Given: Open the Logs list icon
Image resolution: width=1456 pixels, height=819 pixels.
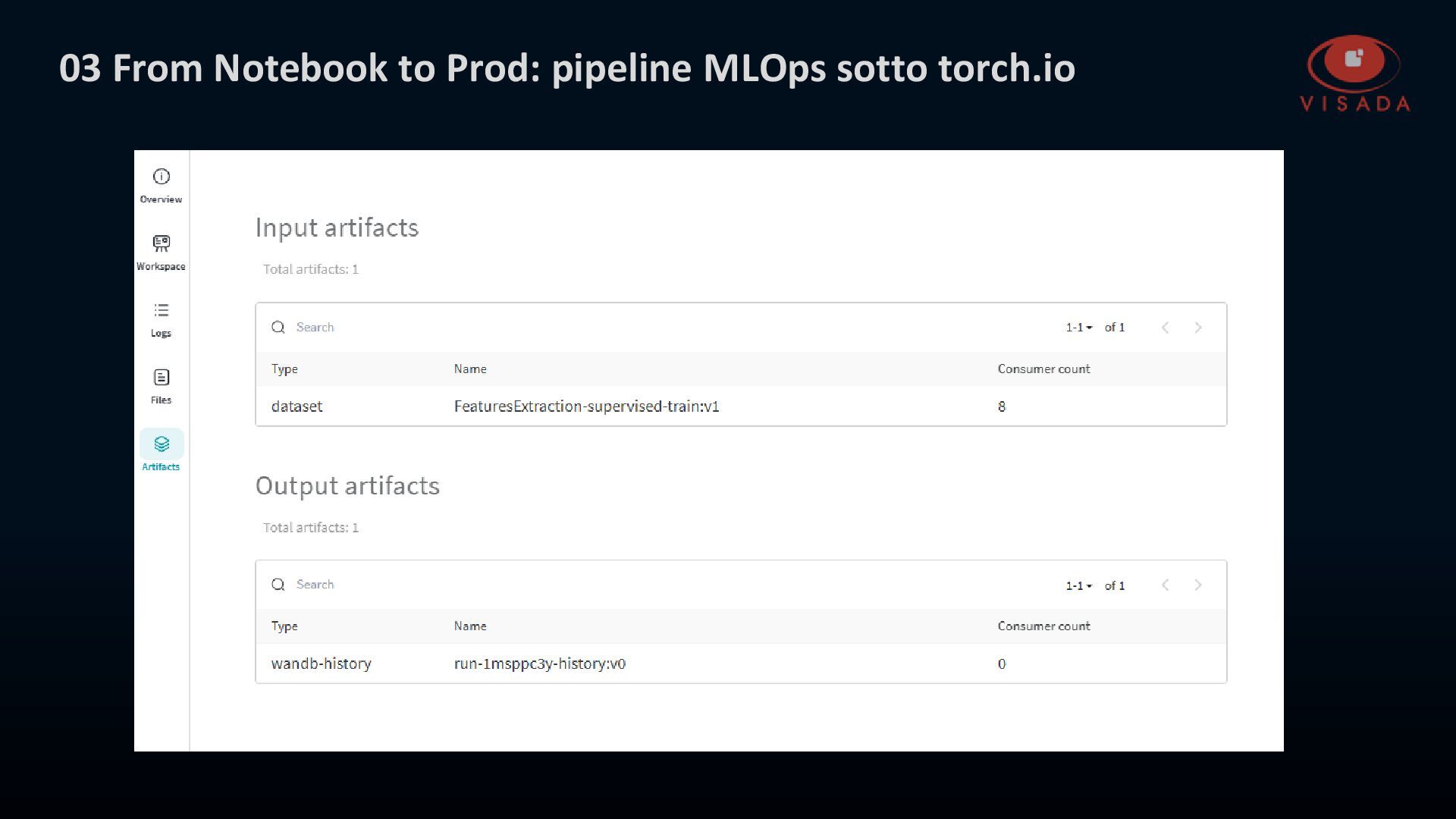Looking at the screenshot, I should (162, 310).
